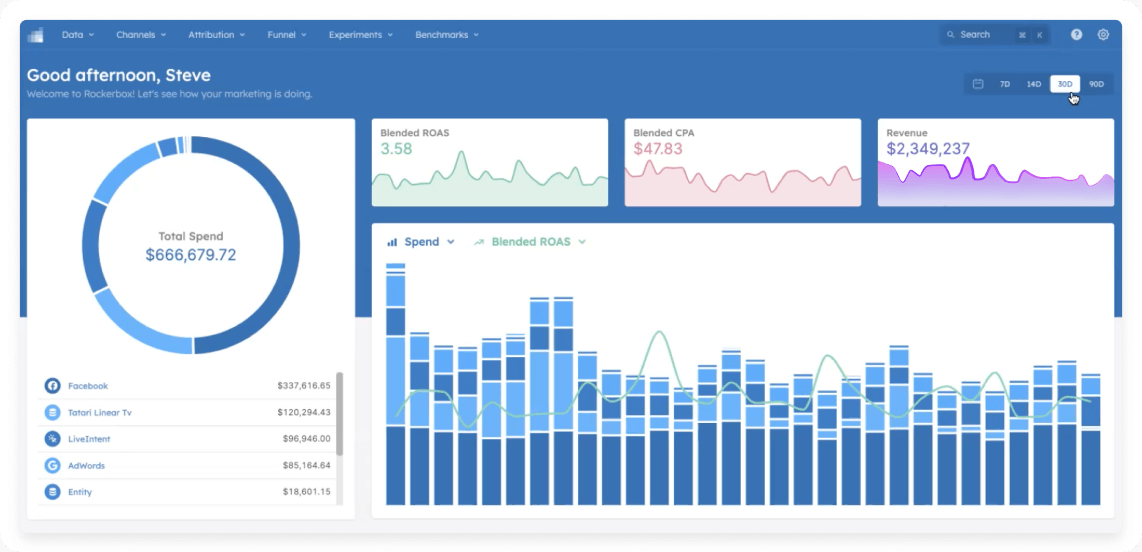Switch to the 14D time range
Screen dimensions: 1142x552
(x=1033, y=84)
